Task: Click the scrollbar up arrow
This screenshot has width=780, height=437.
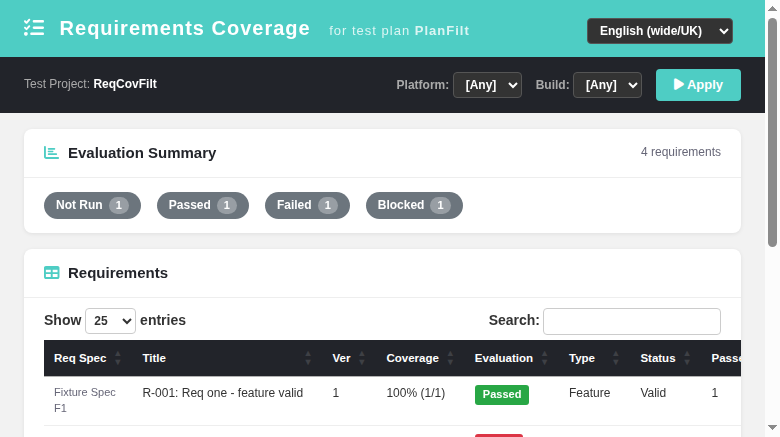Action: click(x=772, y=8)
